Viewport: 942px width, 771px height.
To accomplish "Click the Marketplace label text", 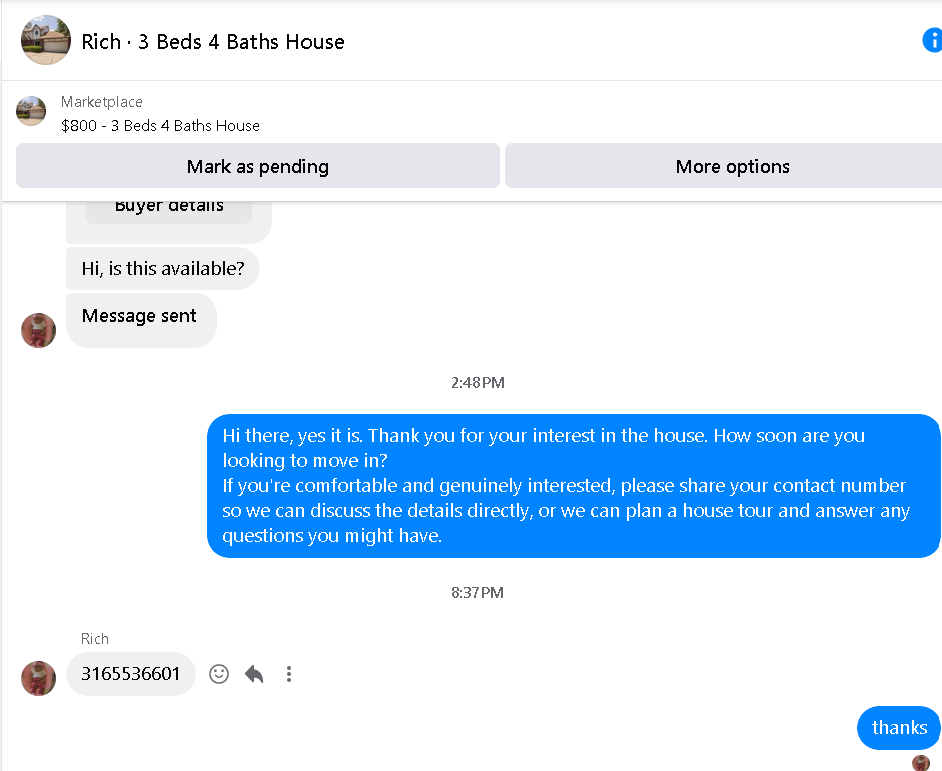I will [x=102, y=102].
